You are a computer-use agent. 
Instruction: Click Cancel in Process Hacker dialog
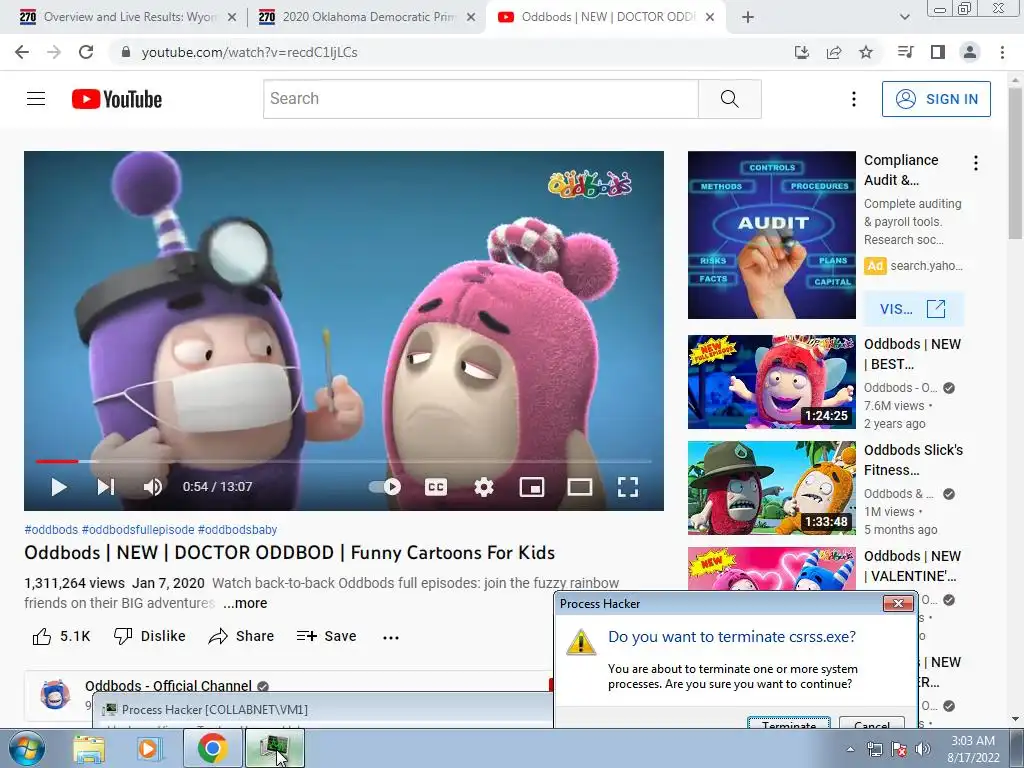872,724
